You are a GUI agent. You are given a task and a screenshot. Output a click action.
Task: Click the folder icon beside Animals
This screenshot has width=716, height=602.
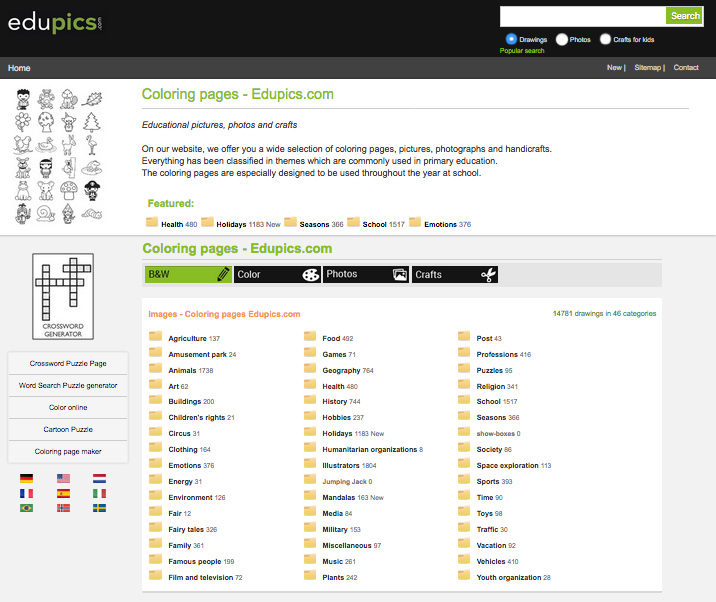(155, 369)
